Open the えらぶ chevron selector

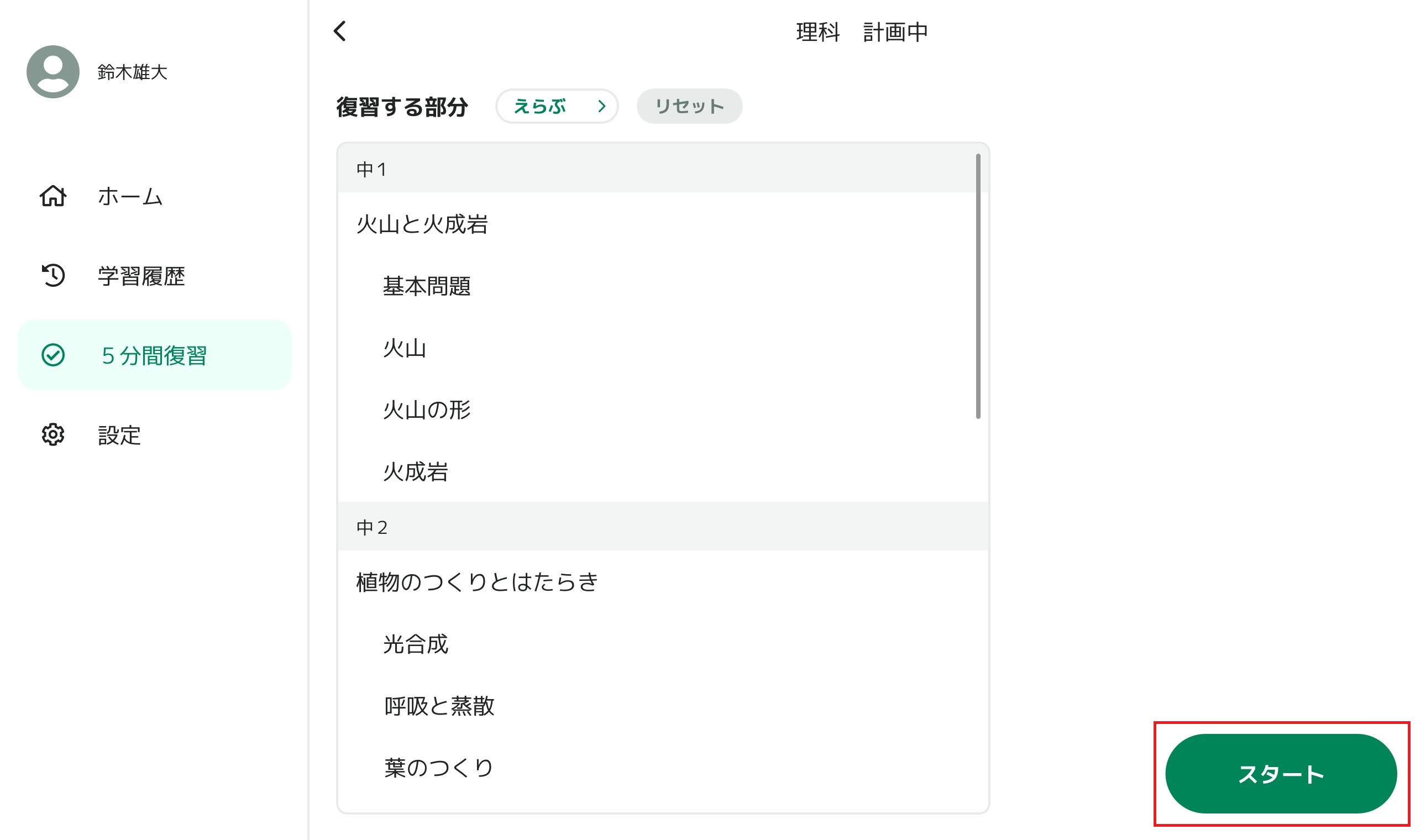(557, 107)
